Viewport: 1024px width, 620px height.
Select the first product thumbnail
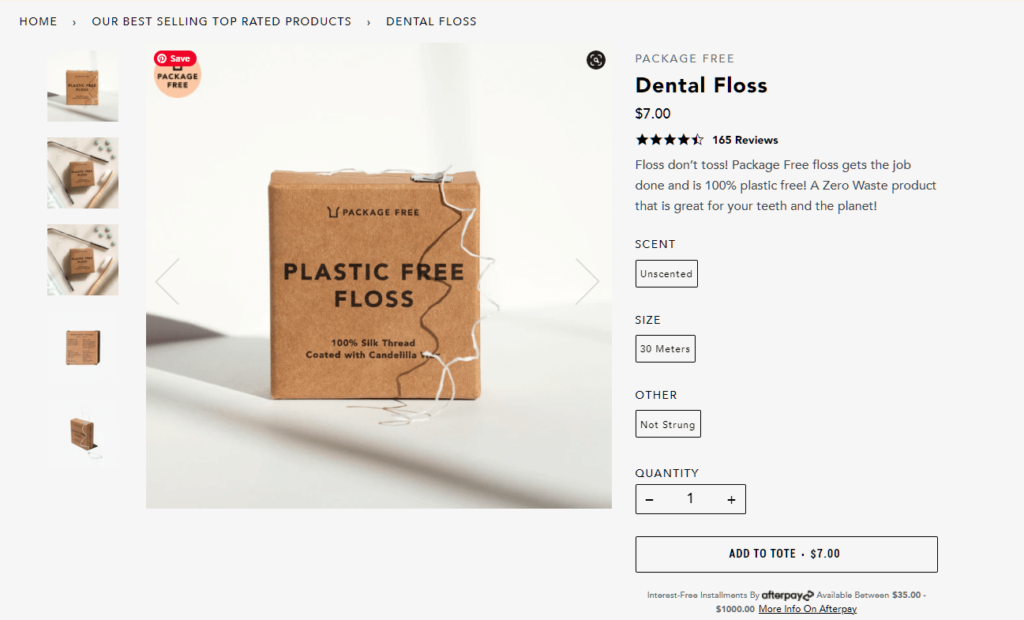[x=82, y=86]
